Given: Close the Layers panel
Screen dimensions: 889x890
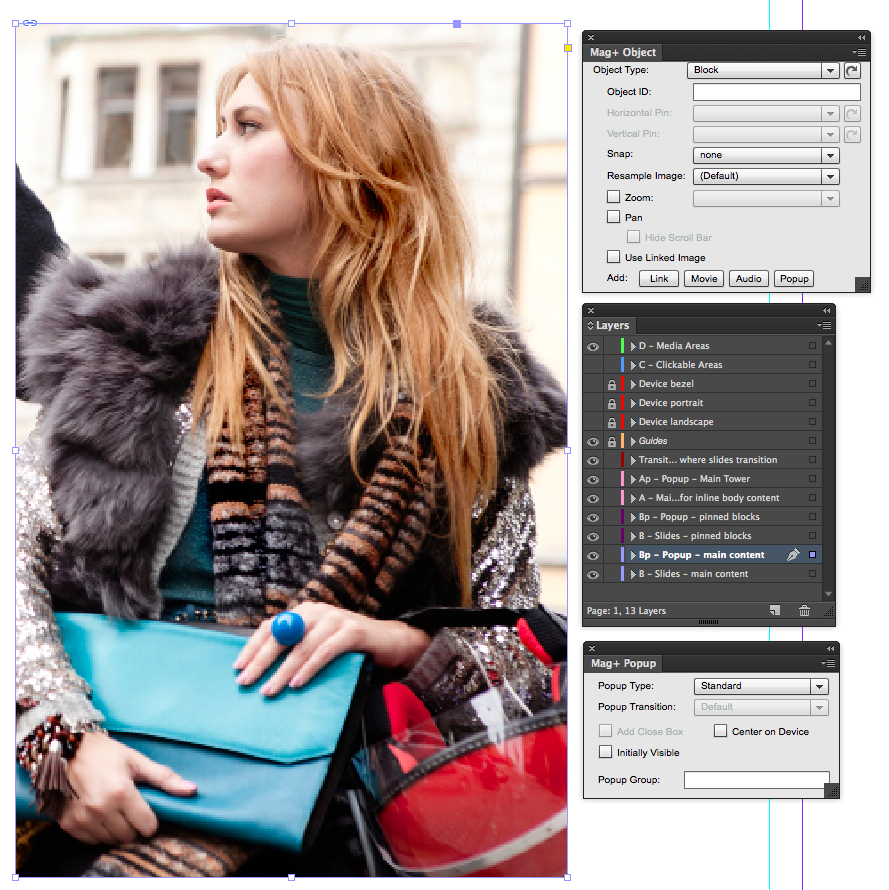Looking at the screenshot, I should pos(591,310).
